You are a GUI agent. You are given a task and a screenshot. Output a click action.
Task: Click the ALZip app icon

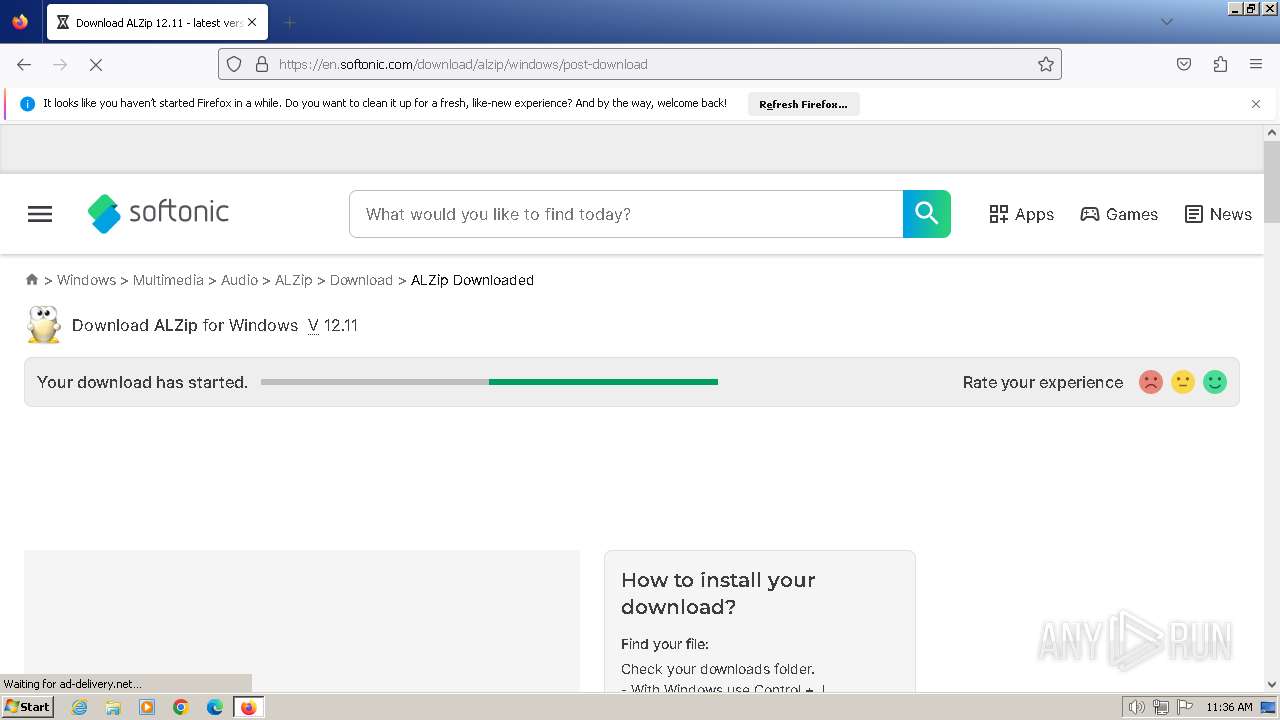pyautogui.click(x=43, y=325)
